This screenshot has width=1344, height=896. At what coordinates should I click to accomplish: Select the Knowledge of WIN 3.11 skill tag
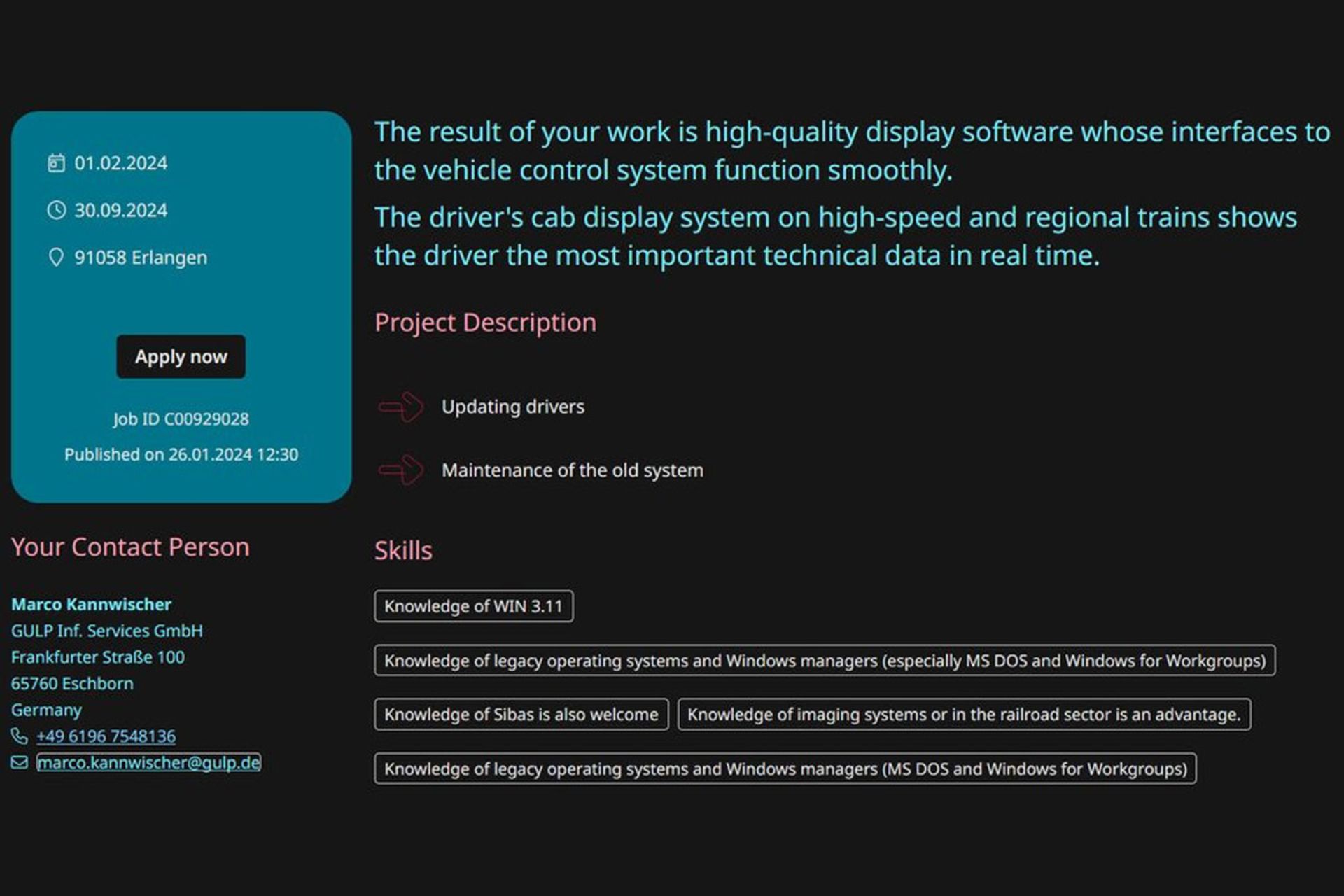click(473, 606)
